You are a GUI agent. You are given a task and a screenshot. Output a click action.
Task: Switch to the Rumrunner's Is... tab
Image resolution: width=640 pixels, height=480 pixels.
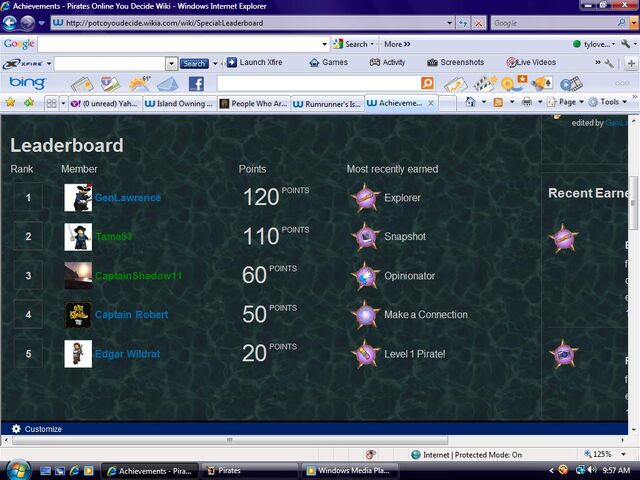[327, 104]
